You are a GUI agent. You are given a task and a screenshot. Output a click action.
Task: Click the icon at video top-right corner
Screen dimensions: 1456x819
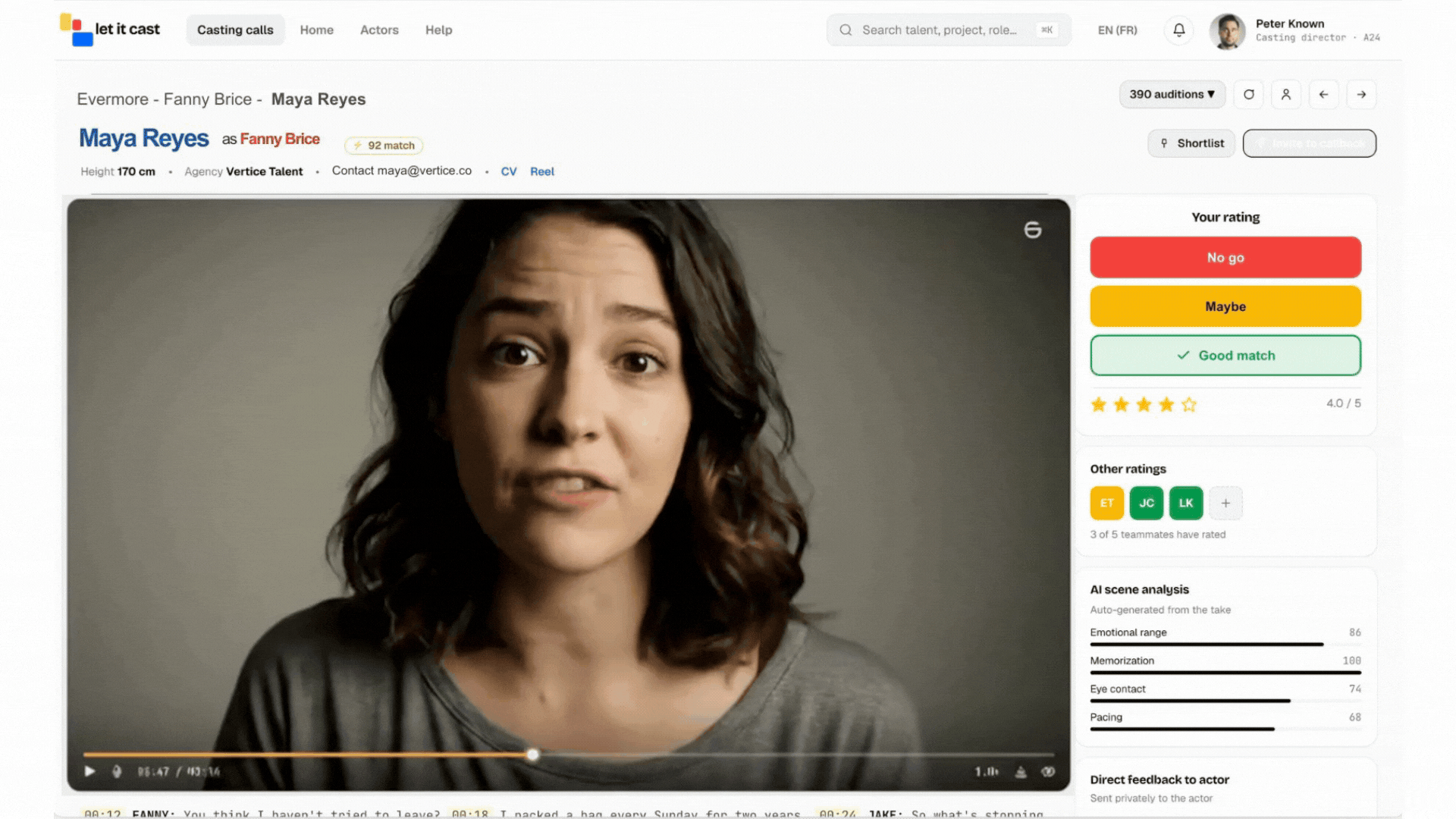(1033, 230)
